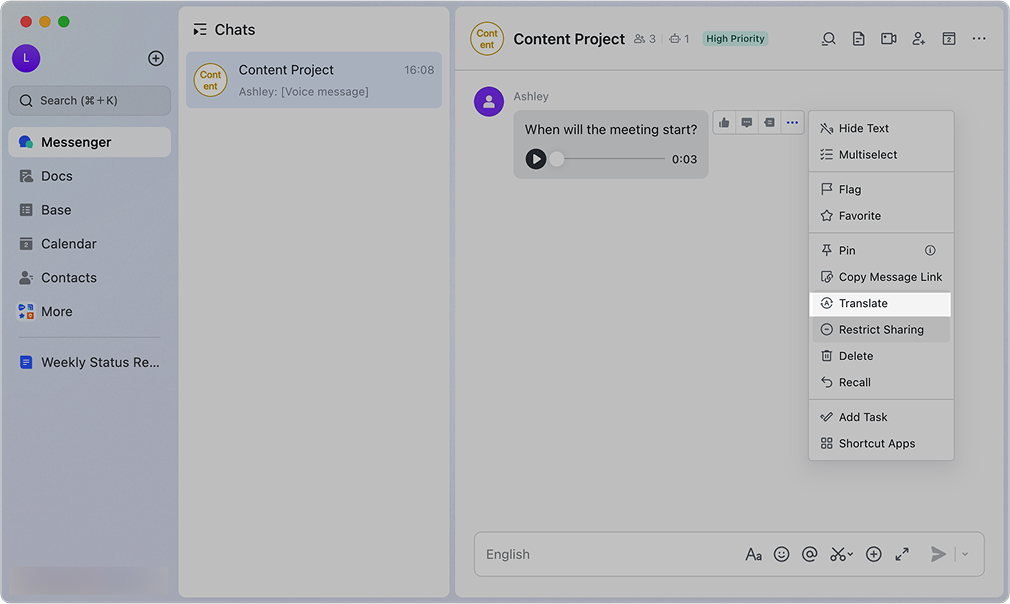Screen dimensions: 1010x604
Task: Open the emoji picker in message box
Action: tap(782, 554)
